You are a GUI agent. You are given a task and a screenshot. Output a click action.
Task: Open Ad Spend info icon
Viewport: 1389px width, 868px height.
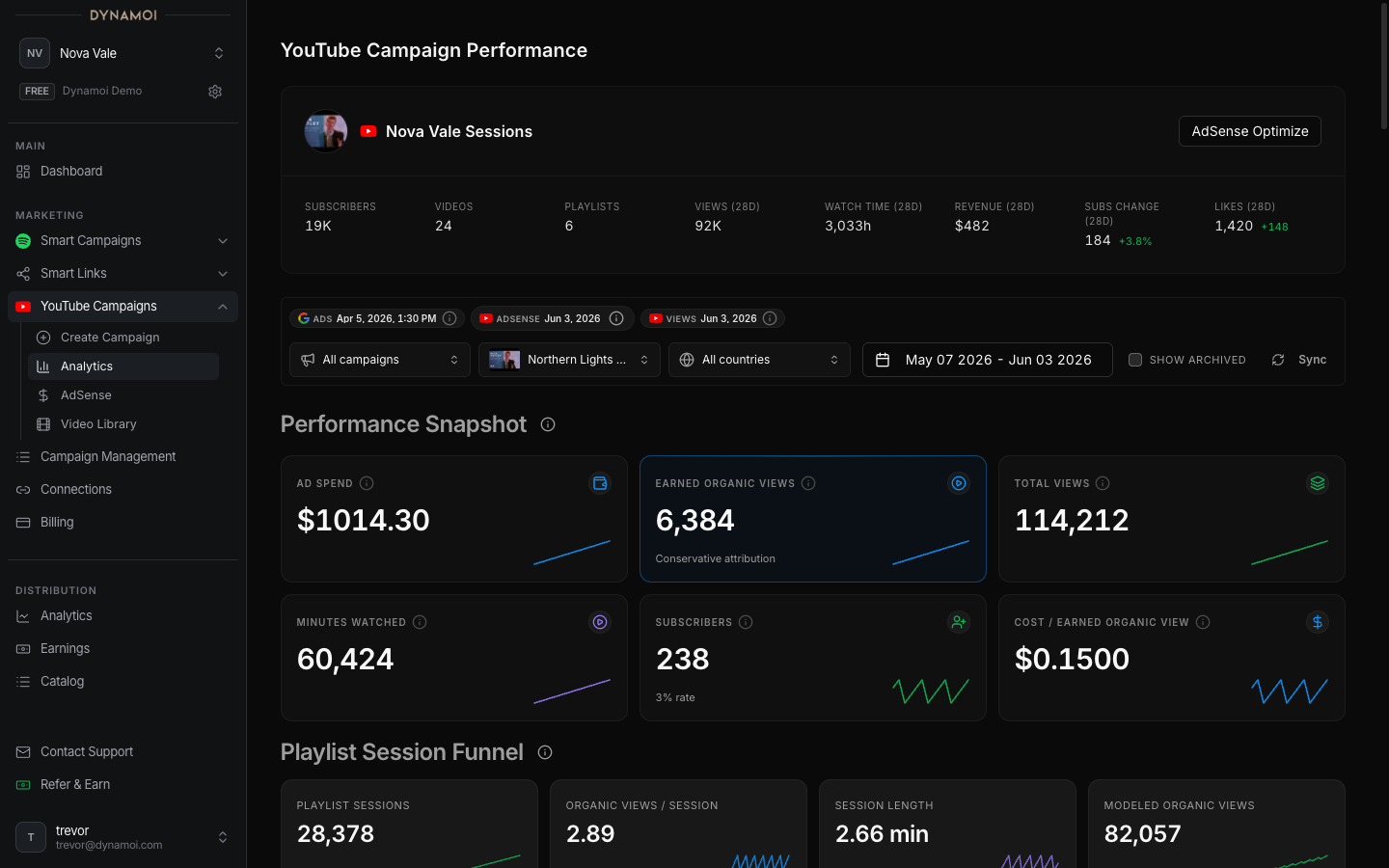pos(367,483)
